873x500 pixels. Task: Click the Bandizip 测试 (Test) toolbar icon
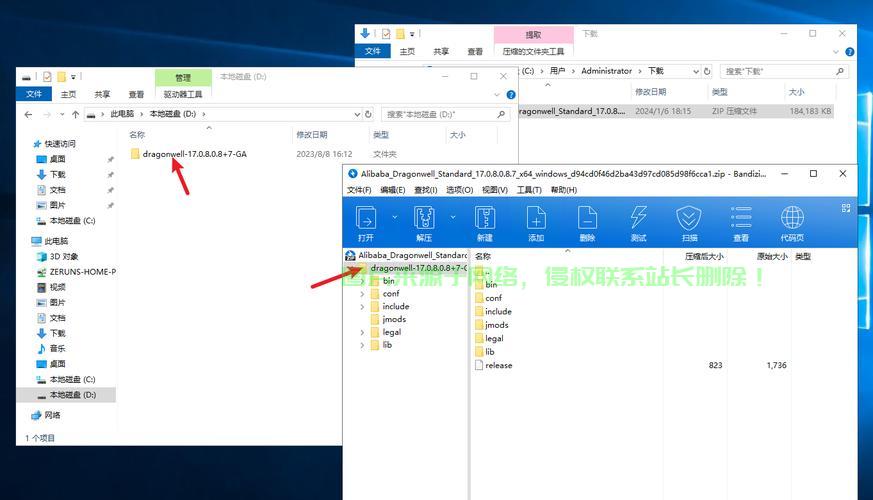[x=638, y=223]
